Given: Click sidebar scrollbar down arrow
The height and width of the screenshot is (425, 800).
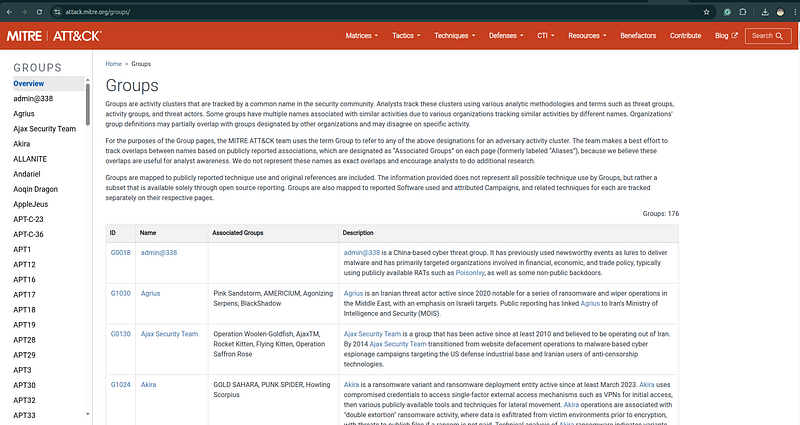Looking at the screenshot, I should point(88,414).
